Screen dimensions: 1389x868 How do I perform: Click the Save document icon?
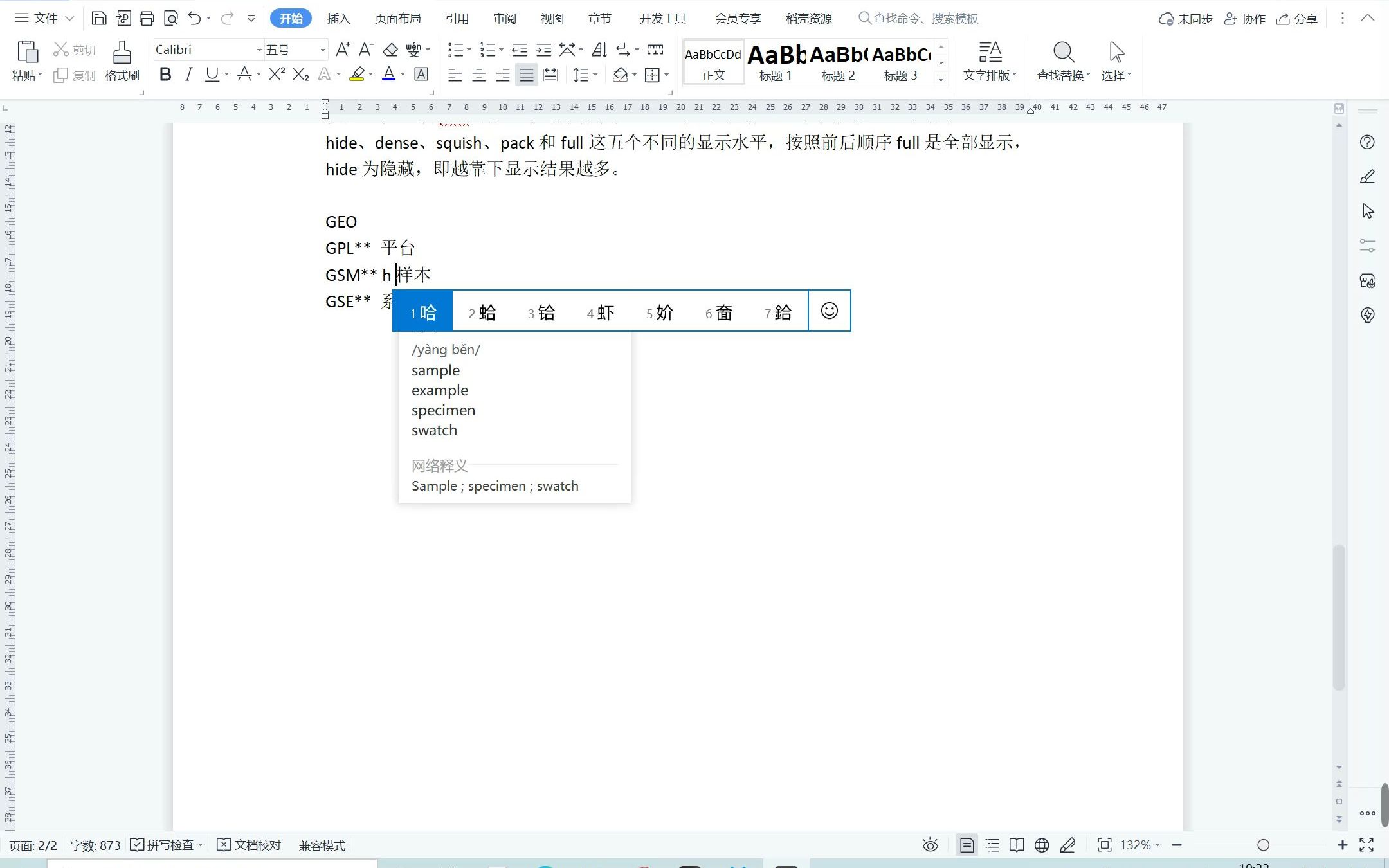[98, 18]
